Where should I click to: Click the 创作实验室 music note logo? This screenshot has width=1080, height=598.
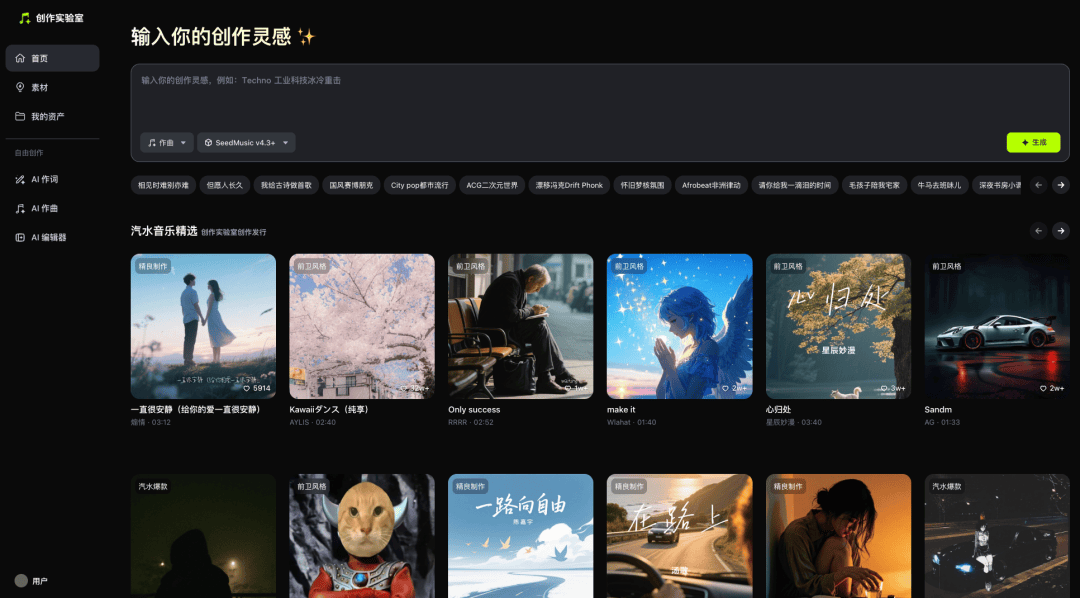(25, 18)
